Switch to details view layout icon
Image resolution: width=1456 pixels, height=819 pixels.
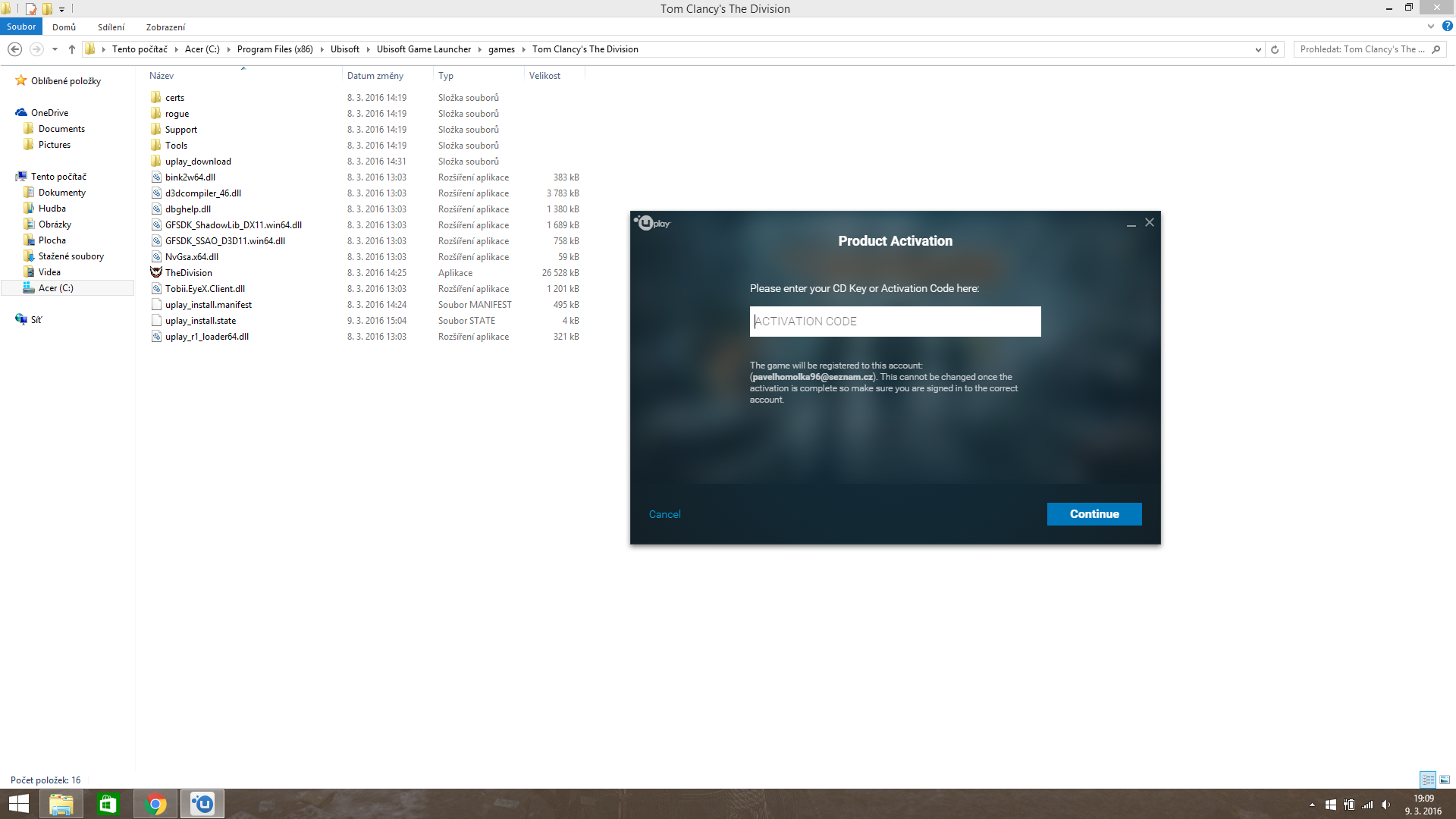[x=1428, y=780]
